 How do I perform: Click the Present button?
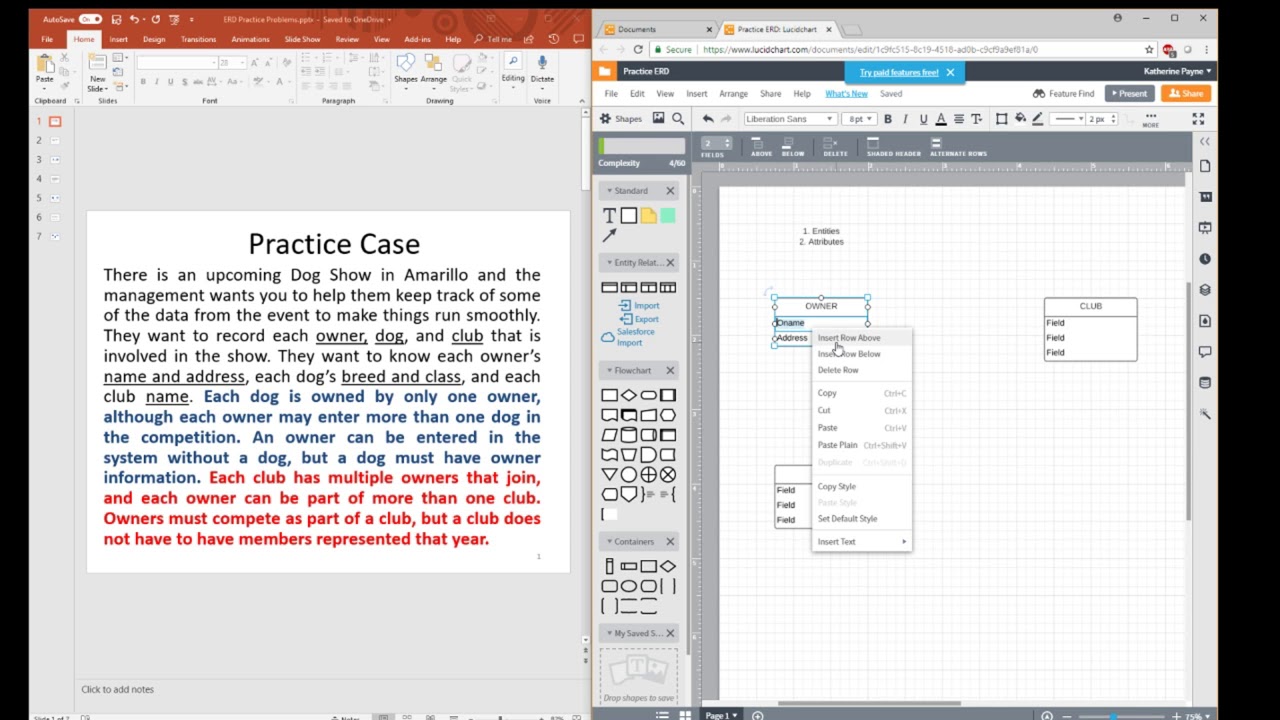(x=1128, y=94)
